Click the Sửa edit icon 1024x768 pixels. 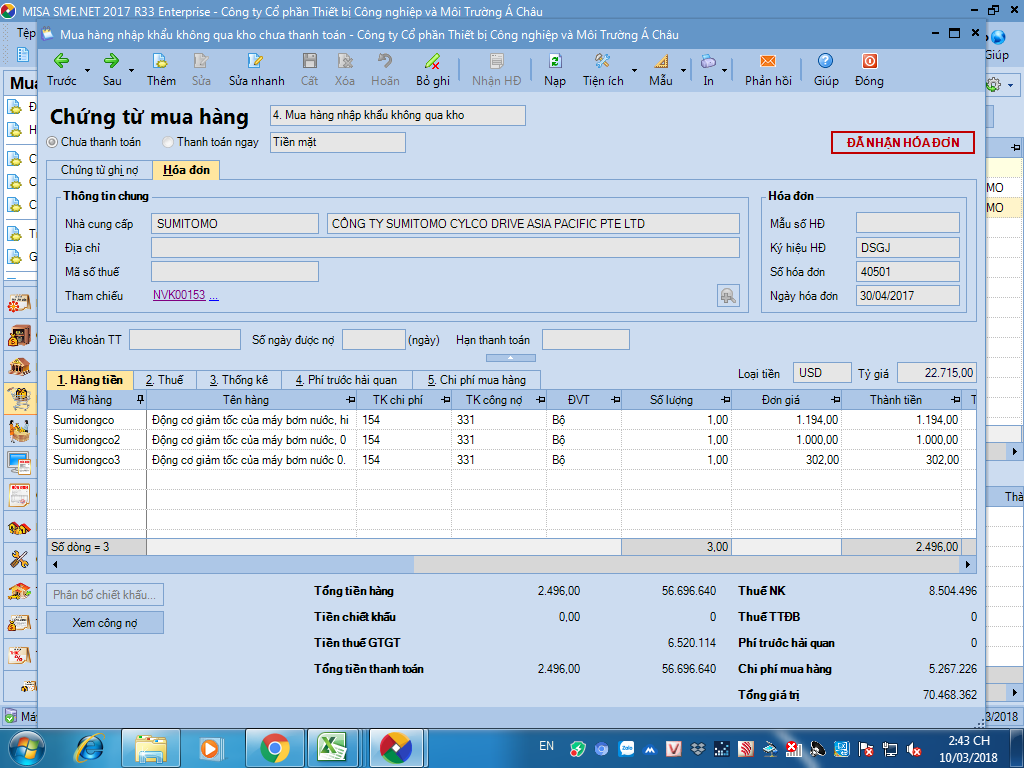pyautogui.click(x=201, y=69)
